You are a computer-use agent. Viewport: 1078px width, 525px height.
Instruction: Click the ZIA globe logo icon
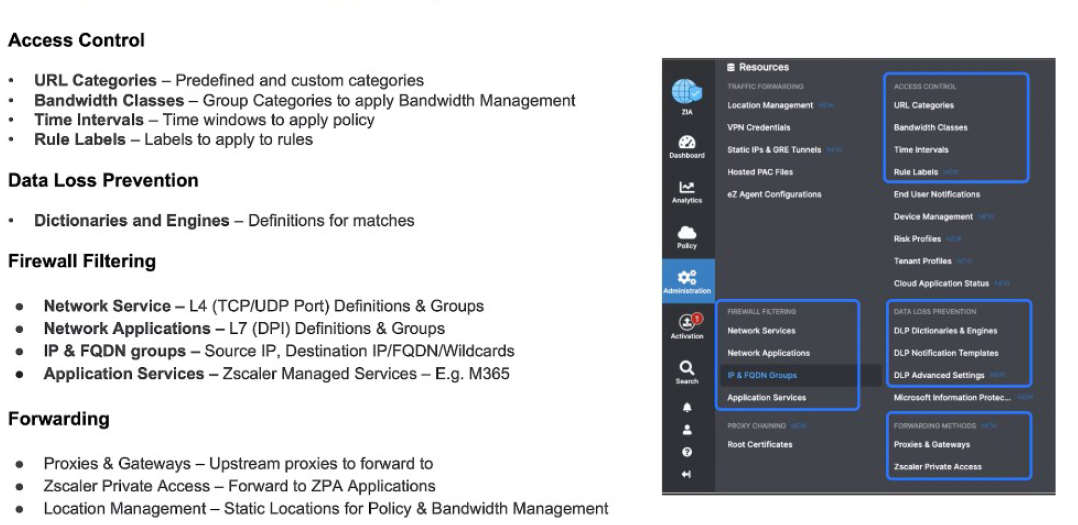686,92
